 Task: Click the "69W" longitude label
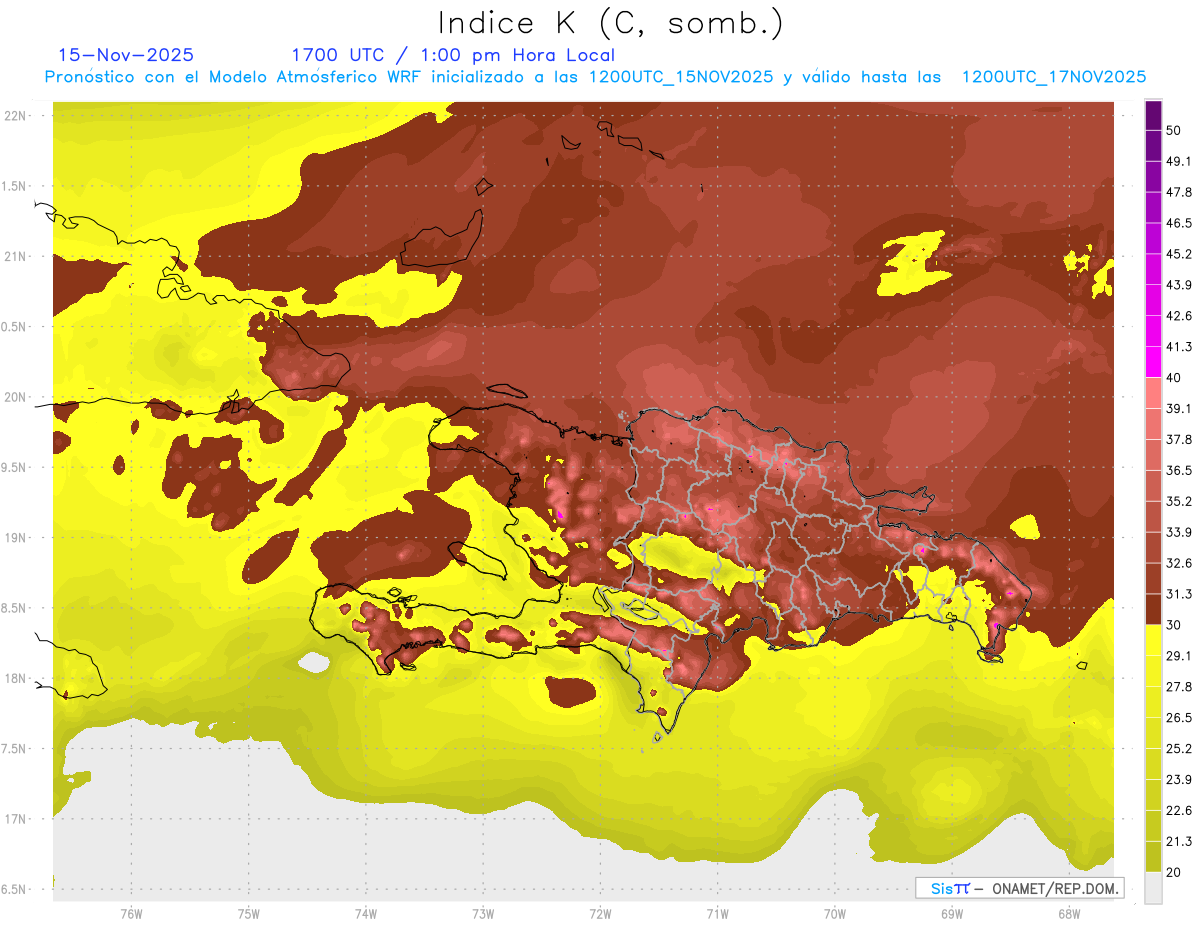coord(951,914)
